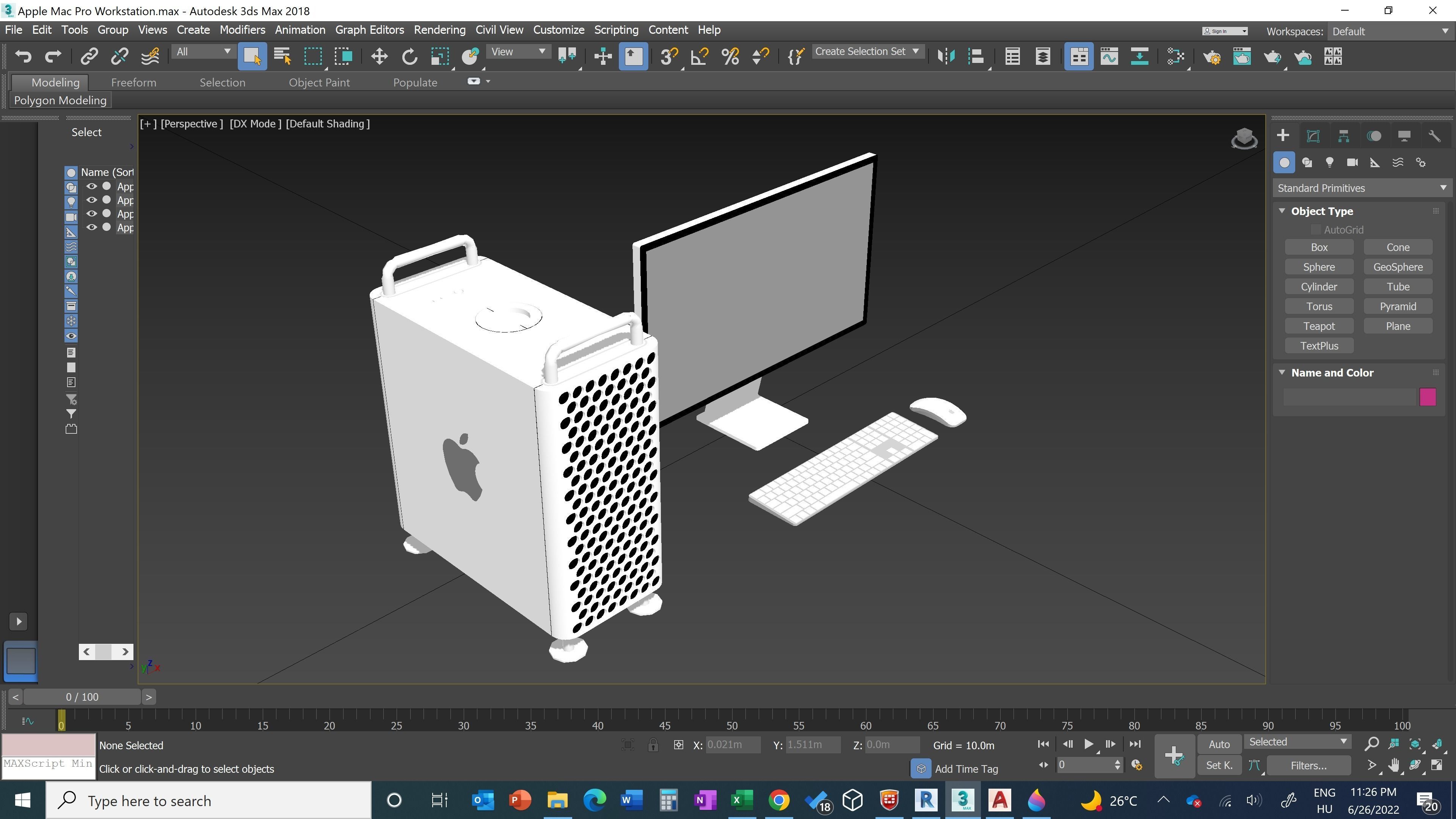This screenshot has height=819, width=1456.
Task: Select the Lights category icon
Action: [x=1329, y=163]
